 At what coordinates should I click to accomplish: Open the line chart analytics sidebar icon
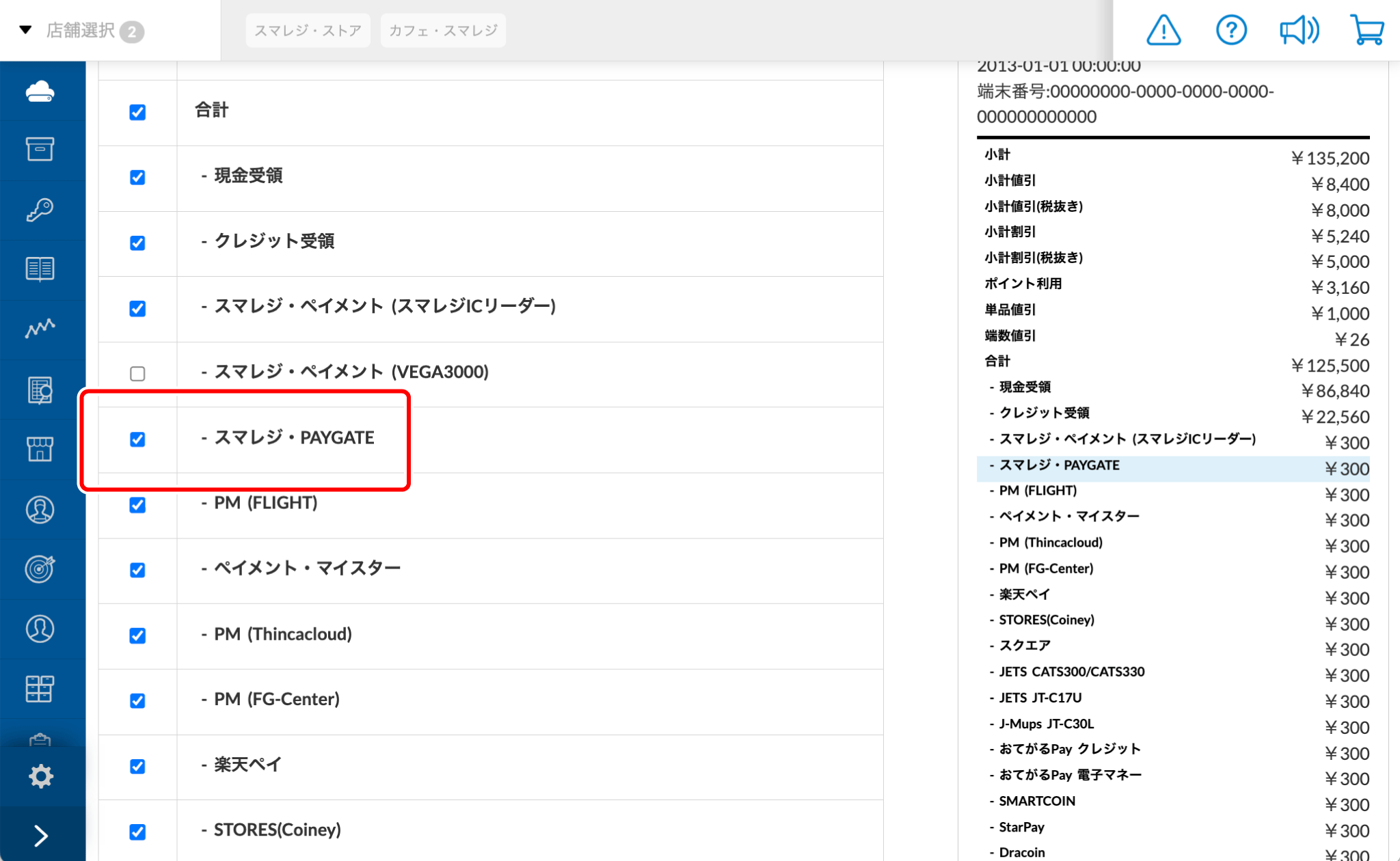40,329
